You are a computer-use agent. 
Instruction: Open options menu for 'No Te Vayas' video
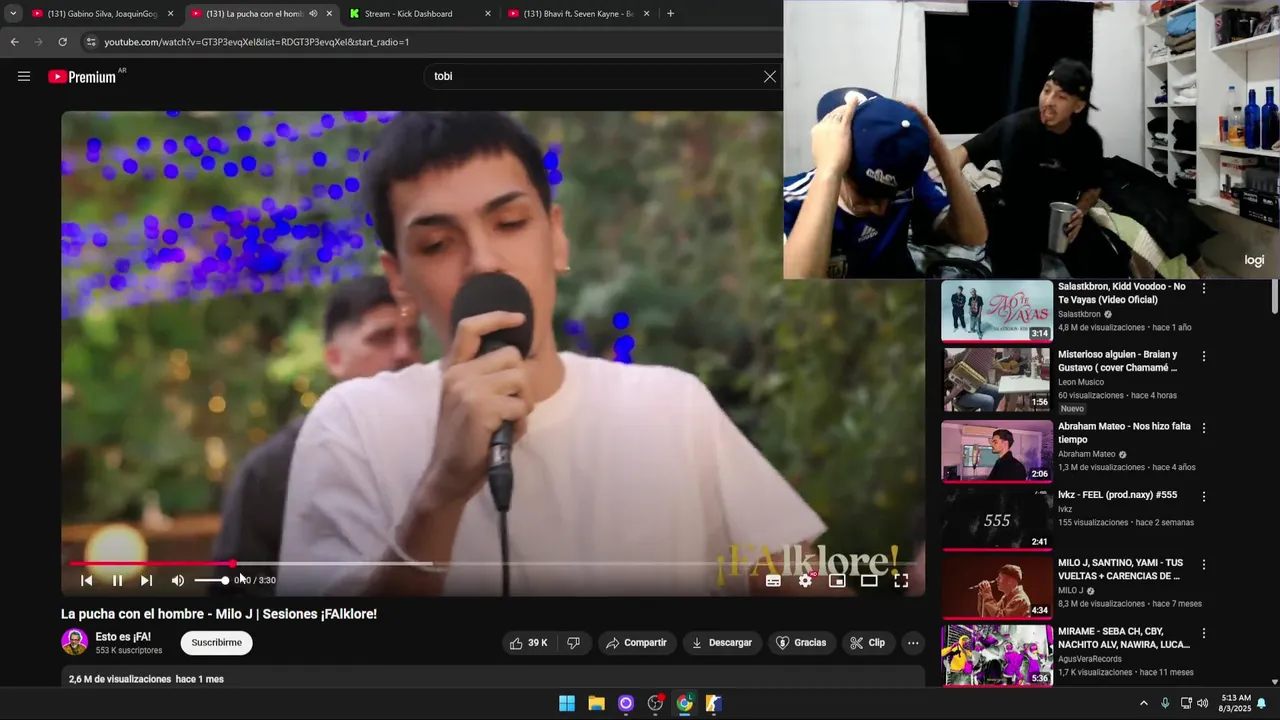[1204, 288]
